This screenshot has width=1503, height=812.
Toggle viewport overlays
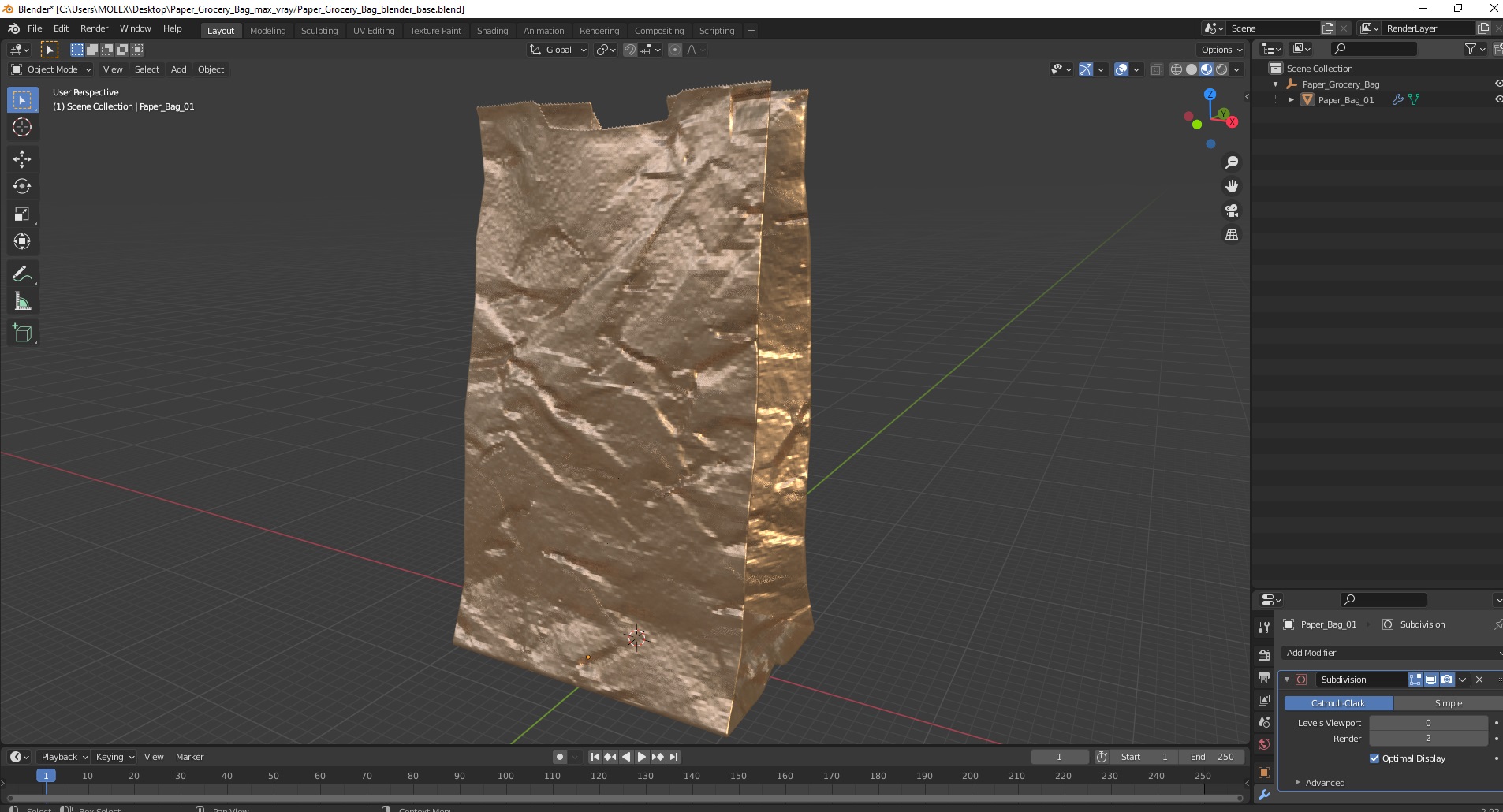tap(1121, 69)
